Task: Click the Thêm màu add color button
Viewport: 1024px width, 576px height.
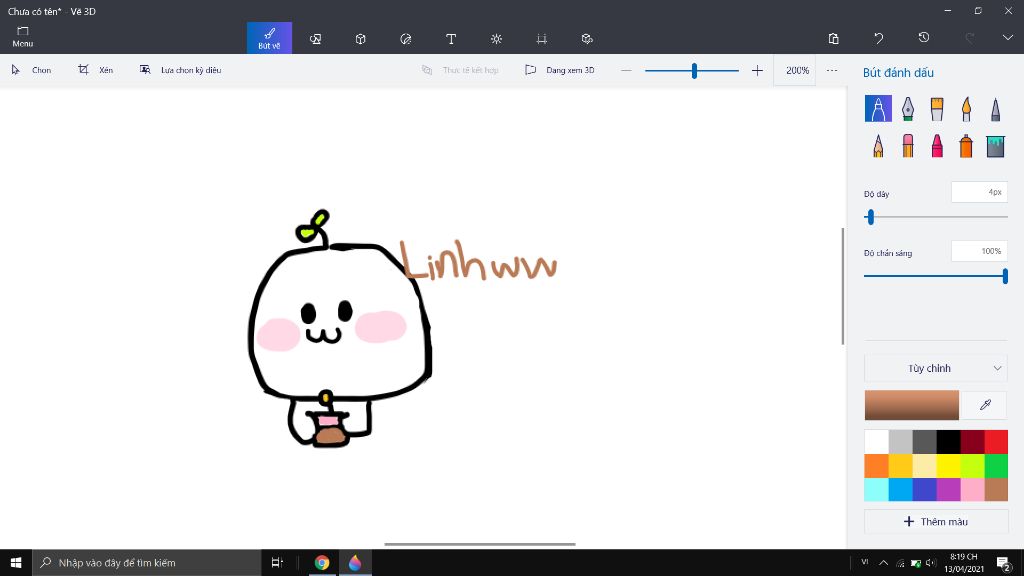Action: [935, 522]
